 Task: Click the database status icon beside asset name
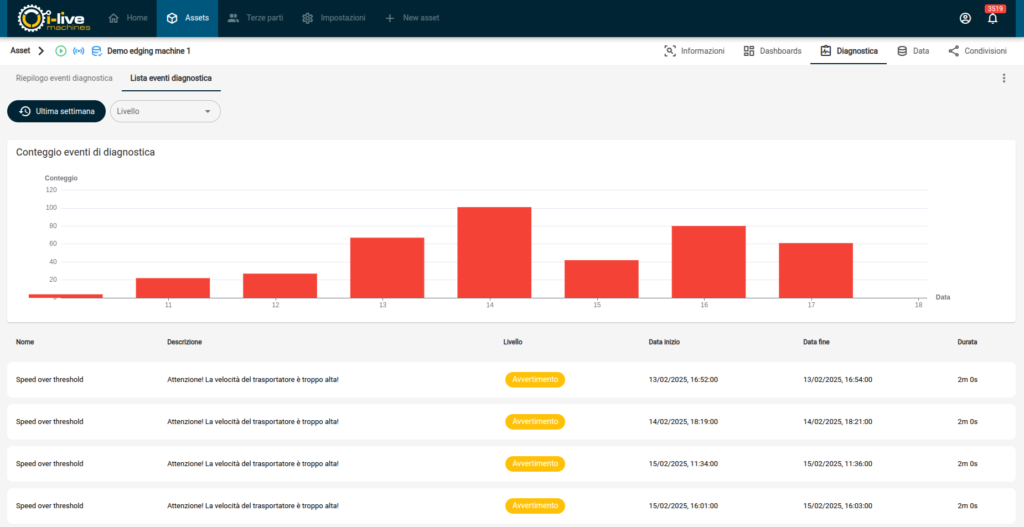click(97, 51)
